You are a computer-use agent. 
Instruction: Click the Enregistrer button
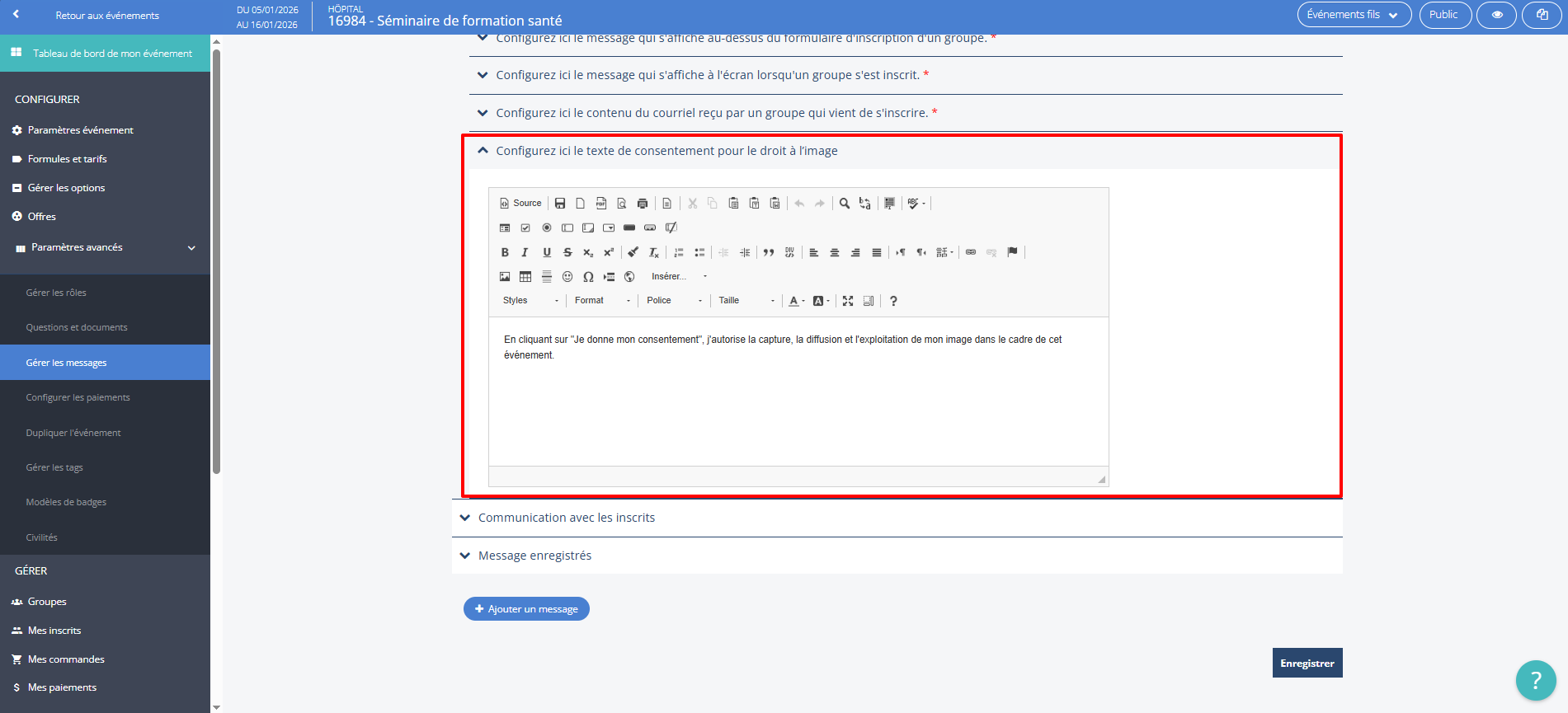[x=1307, y=663]
